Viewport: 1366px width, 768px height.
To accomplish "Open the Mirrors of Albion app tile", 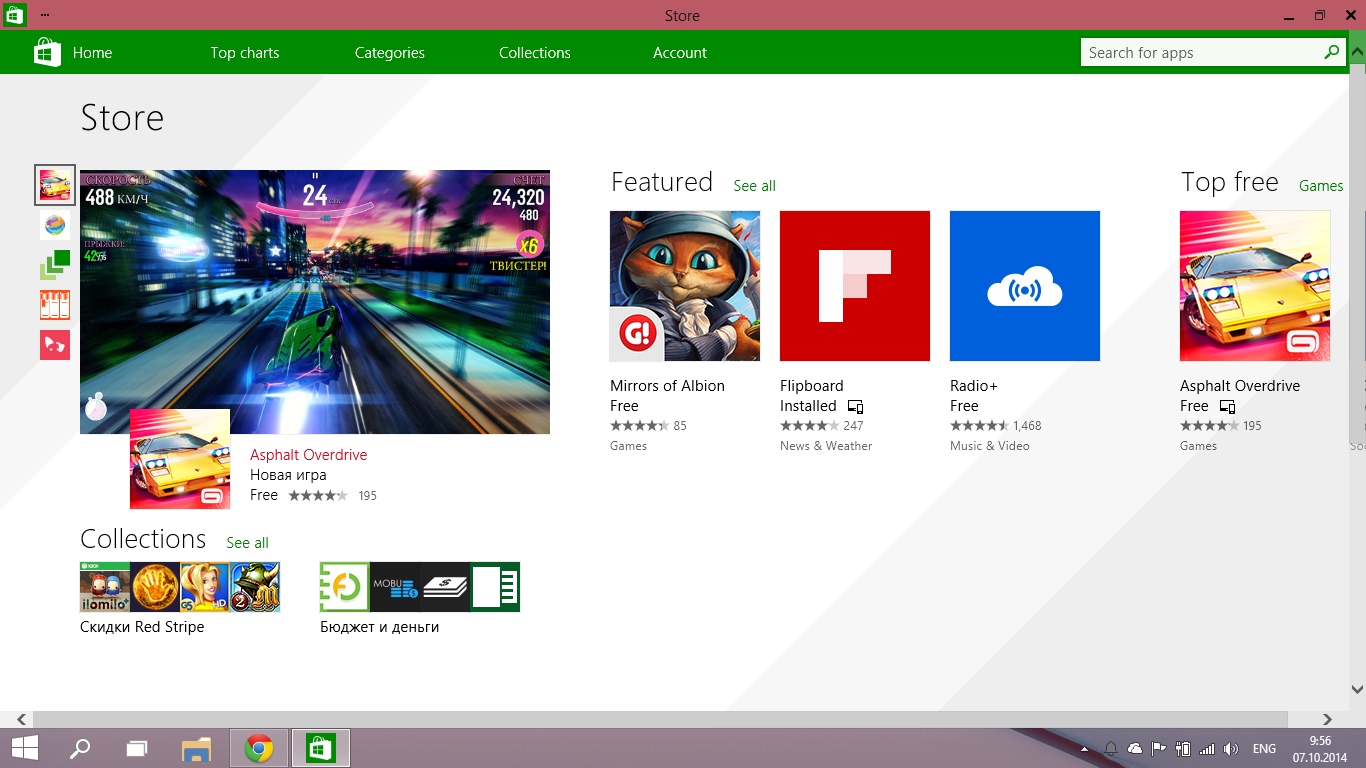I will coord(685,286).
